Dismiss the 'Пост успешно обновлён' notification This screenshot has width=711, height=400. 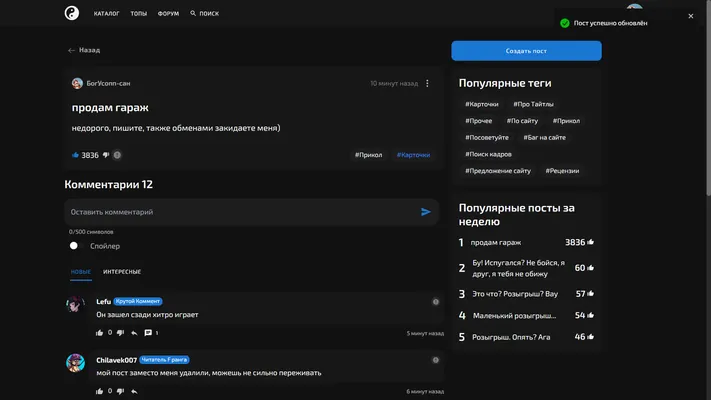[x=691, y=16]
